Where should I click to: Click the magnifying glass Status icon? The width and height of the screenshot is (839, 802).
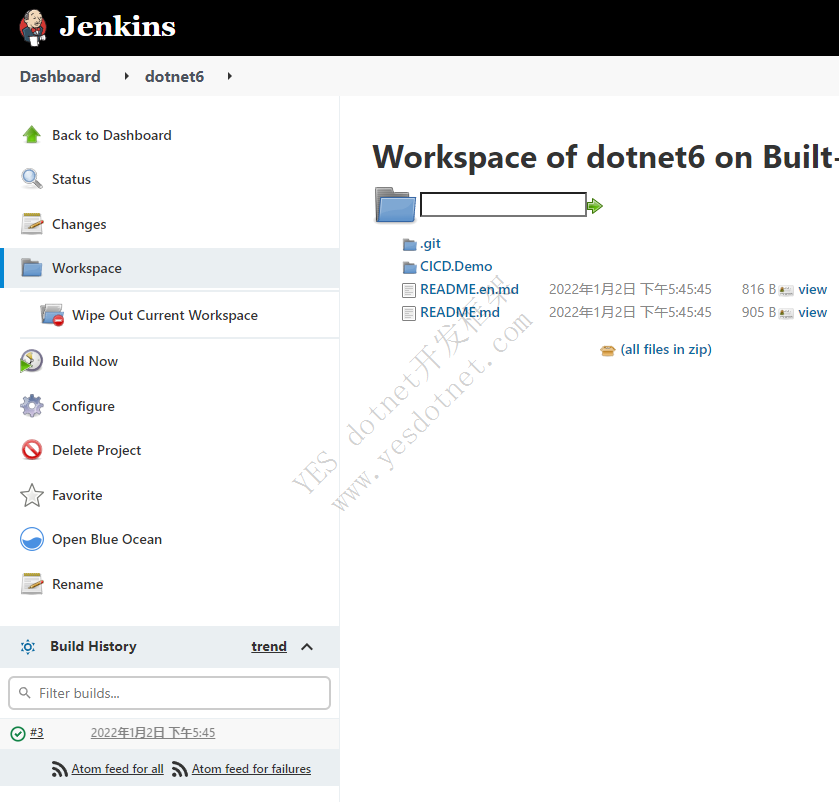point(32,179)
